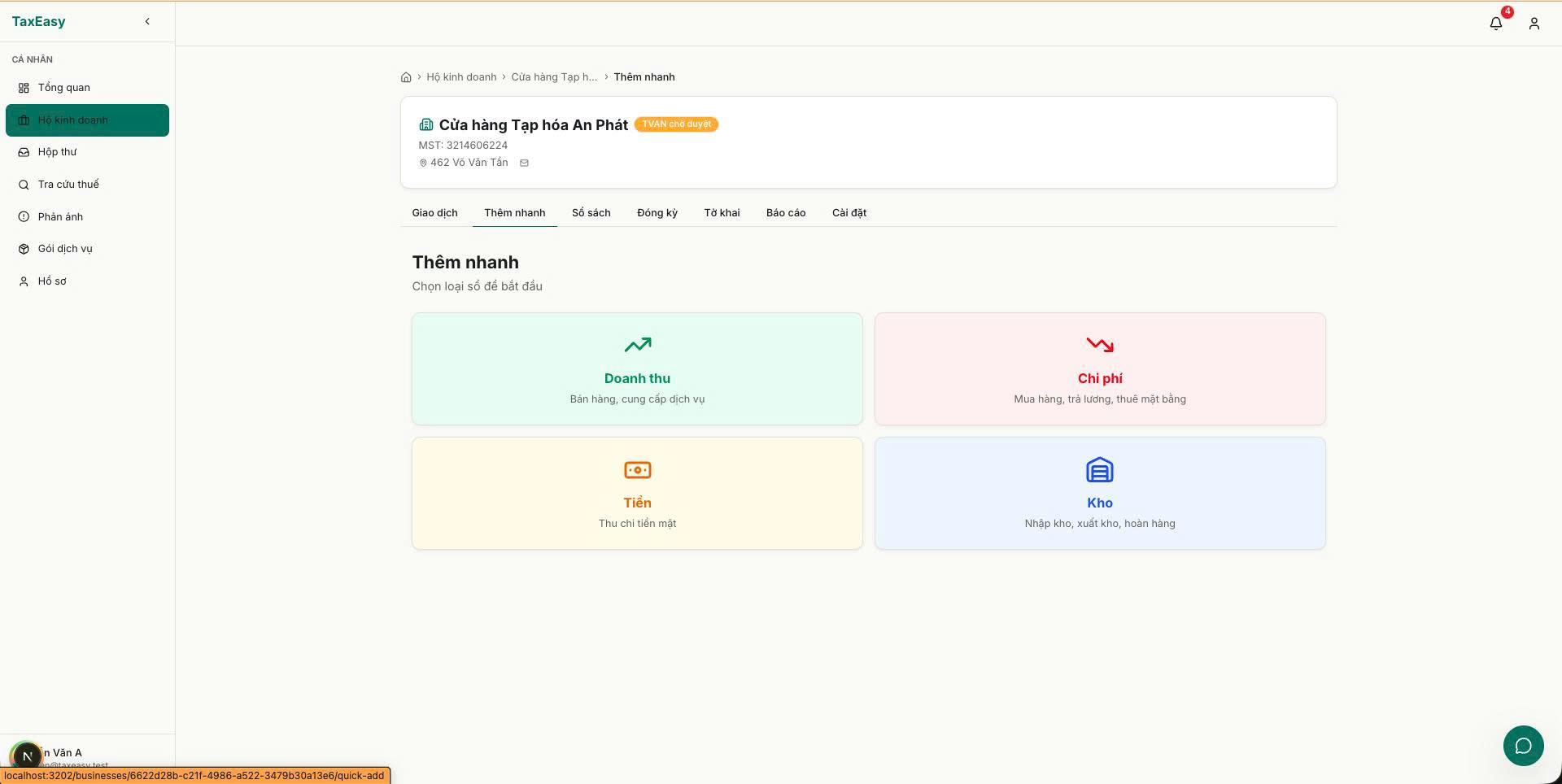Screen dimensions: 1562x784
Task: Click the home icon in breadcrumb
Action: pyautogui.click(x=406, y=77)
